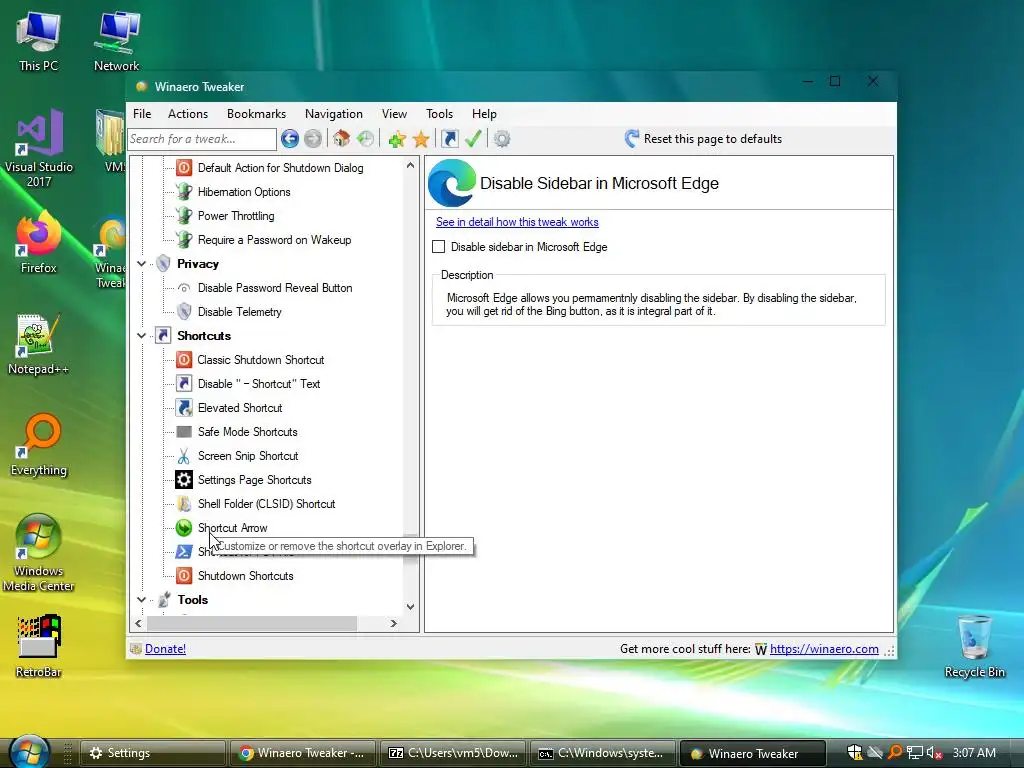Click the Donate! link
Viewport: 1024px width, 768px height.
coord(165,648)
